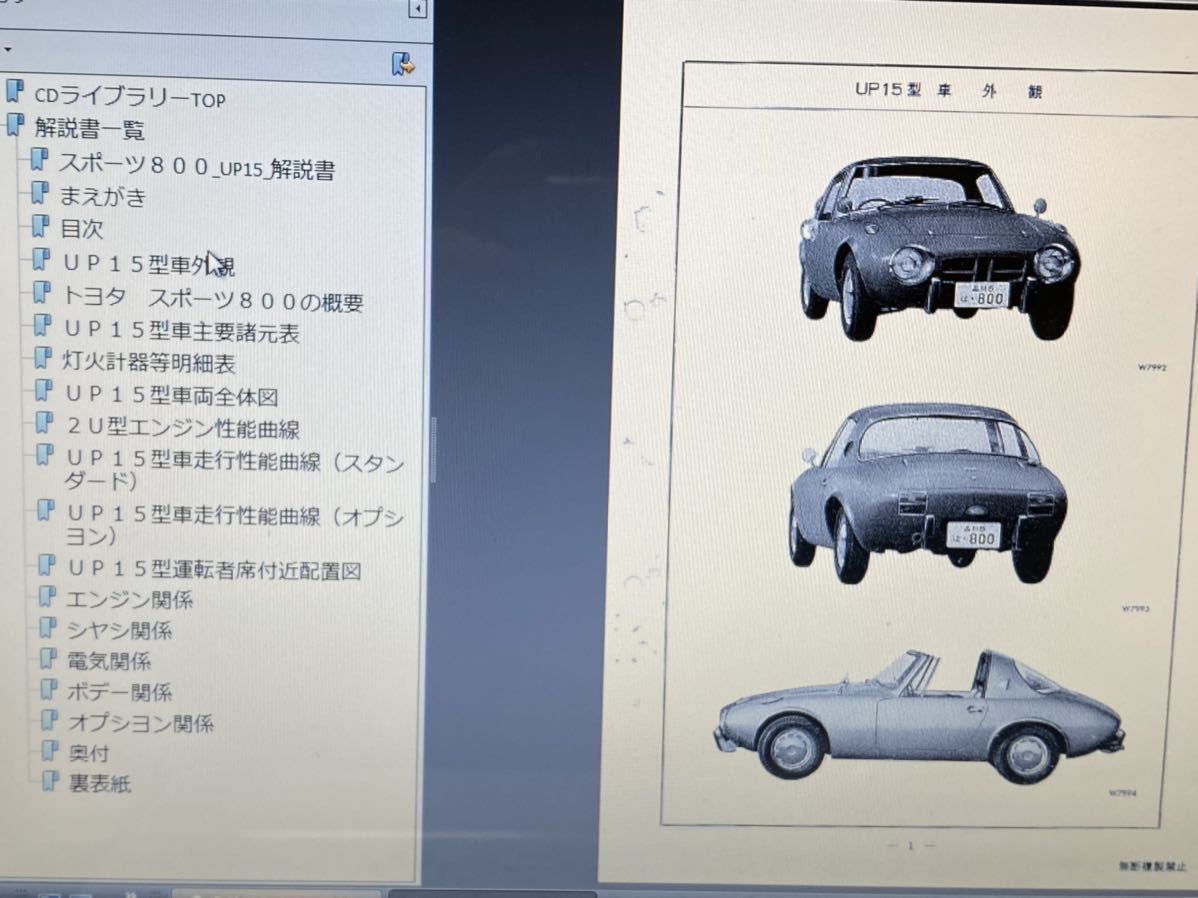Click bookmark icon beside 電気関係
Viewport: 1198px width, 898px height.
coord(48,658)
